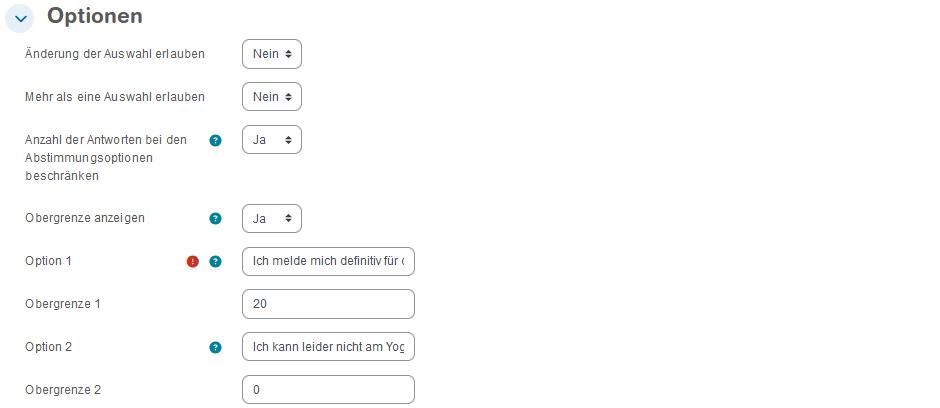Click the Option 2 text field
The image size is (940, 408).
pyautogui.click(x=328, y=347)
